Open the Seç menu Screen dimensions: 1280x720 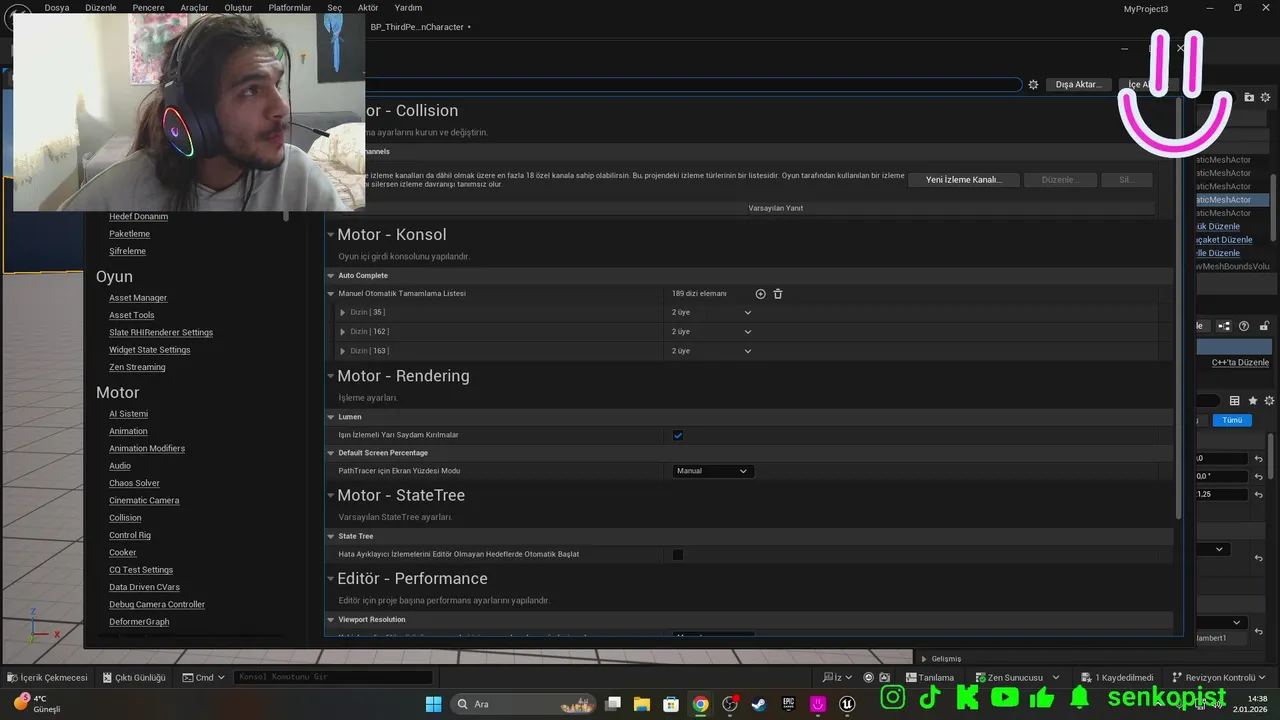coord(334,7)
